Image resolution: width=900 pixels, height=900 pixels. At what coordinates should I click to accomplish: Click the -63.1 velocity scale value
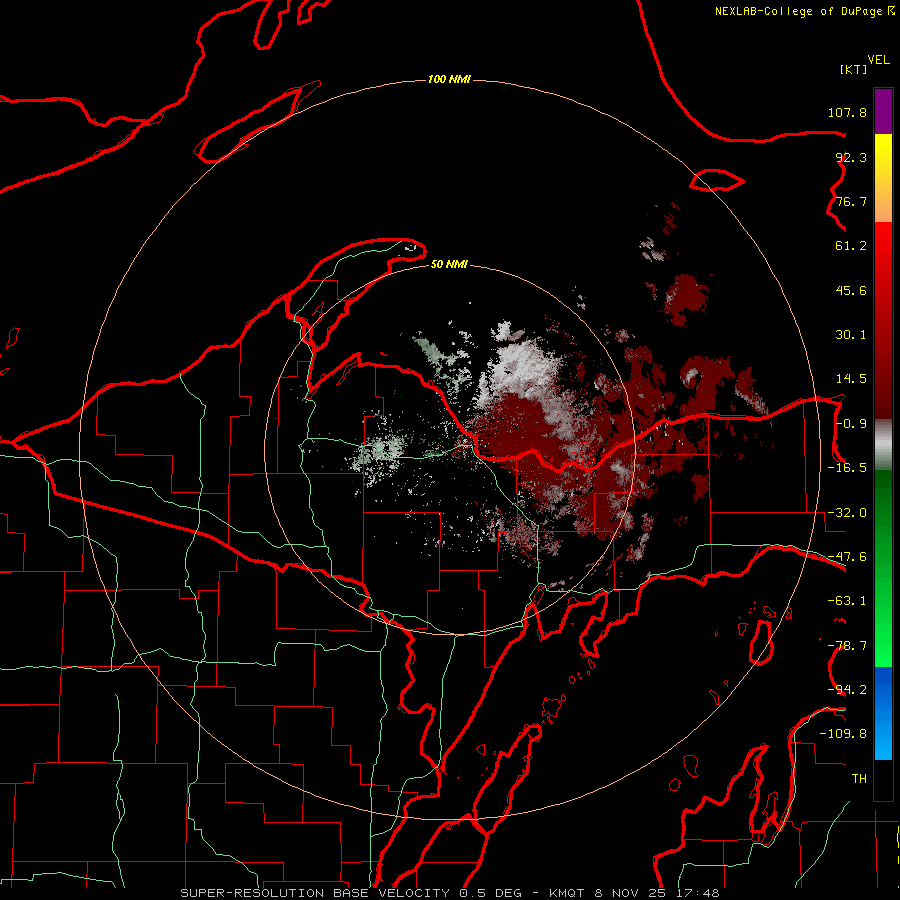pyautogui.click(x=847, y=601)
